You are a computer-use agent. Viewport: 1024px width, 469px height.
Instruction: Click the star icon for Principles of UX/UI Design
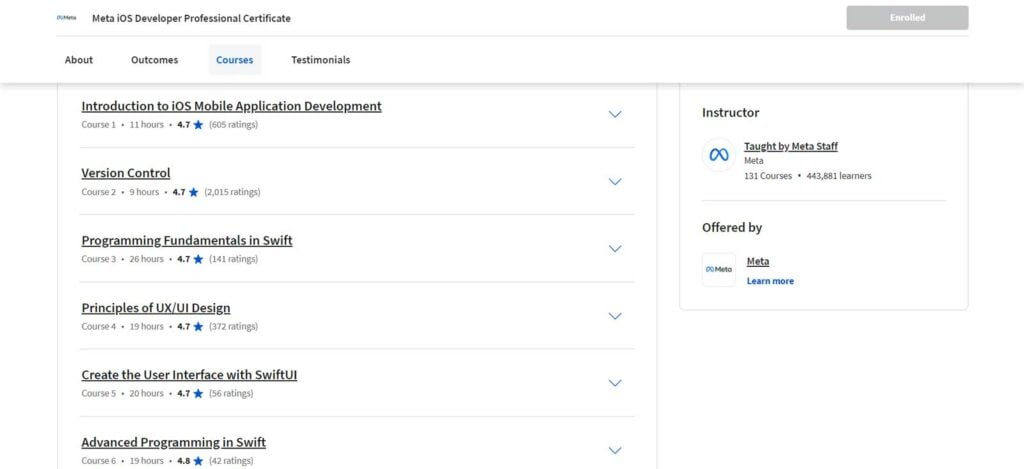click(x=199, y=327)
